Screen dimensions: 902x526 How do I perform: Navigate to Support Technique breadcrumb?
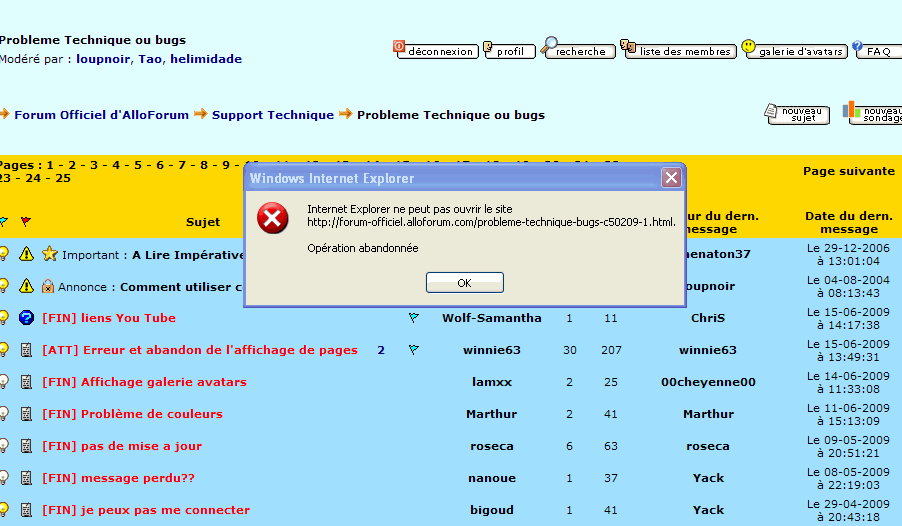pyautogui.click(x=272, y=115)
